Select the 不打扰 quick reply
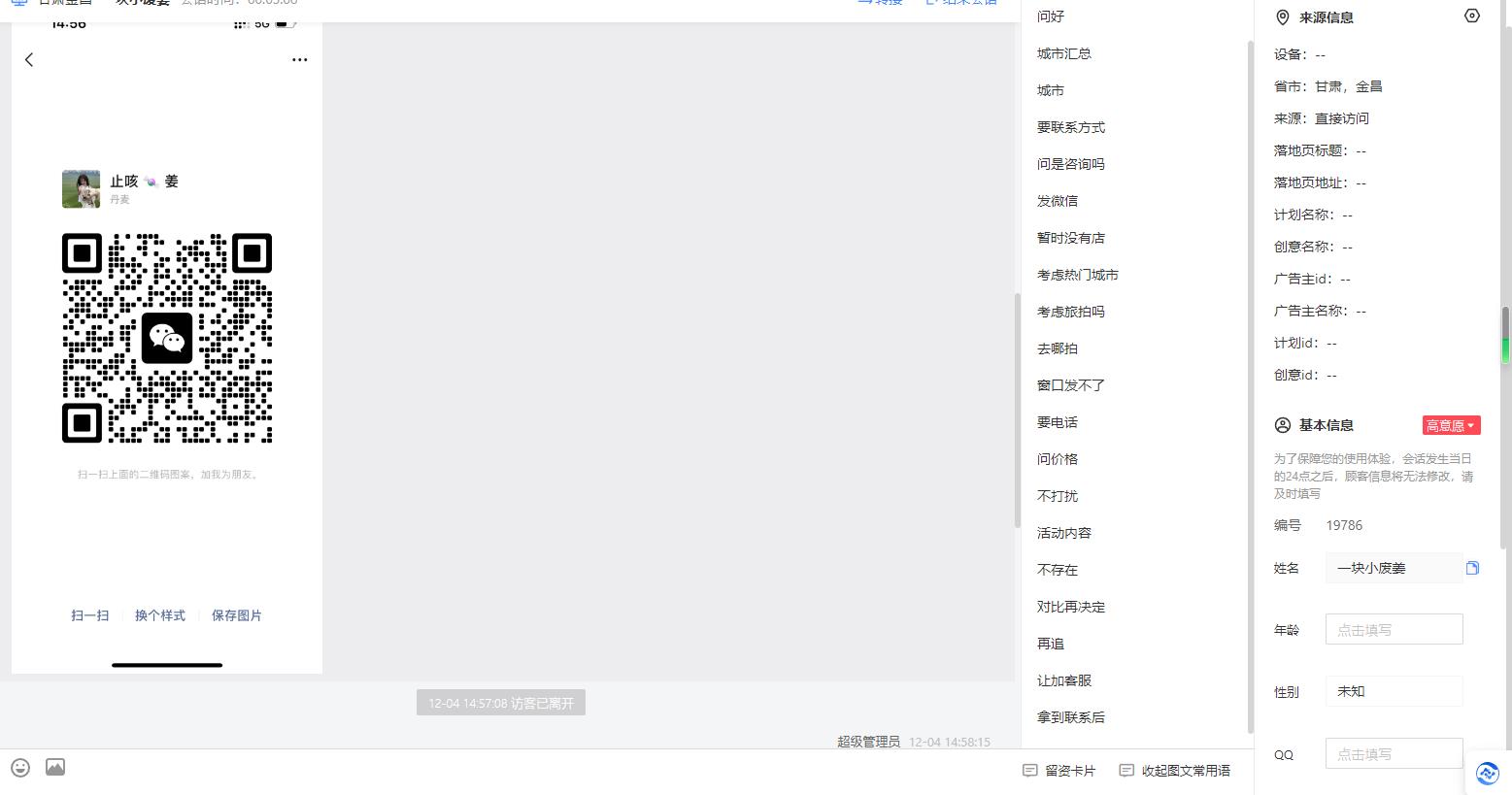 point(1058,496)
